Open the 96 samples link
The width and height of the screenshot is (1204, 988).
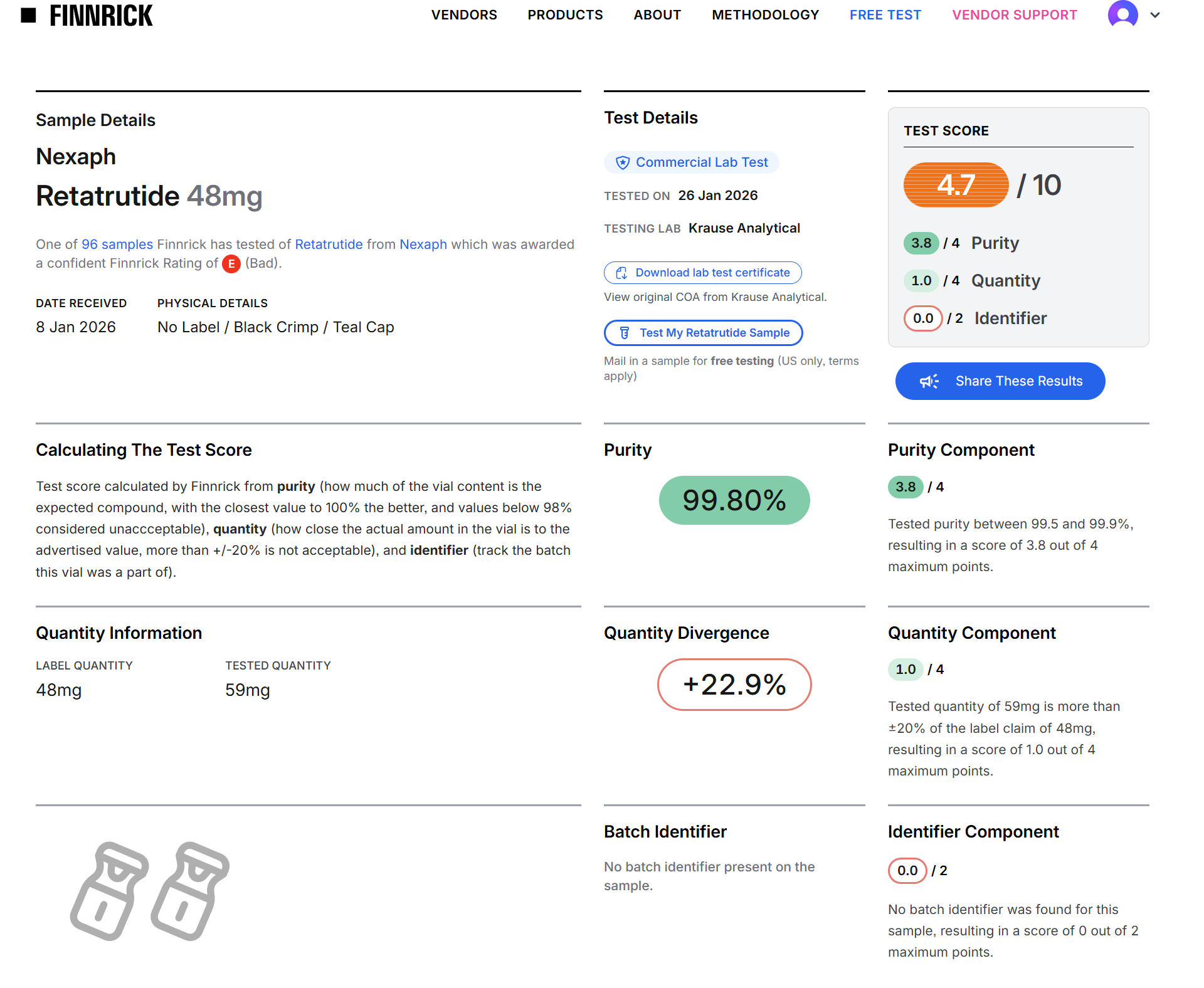click(117, 244)
